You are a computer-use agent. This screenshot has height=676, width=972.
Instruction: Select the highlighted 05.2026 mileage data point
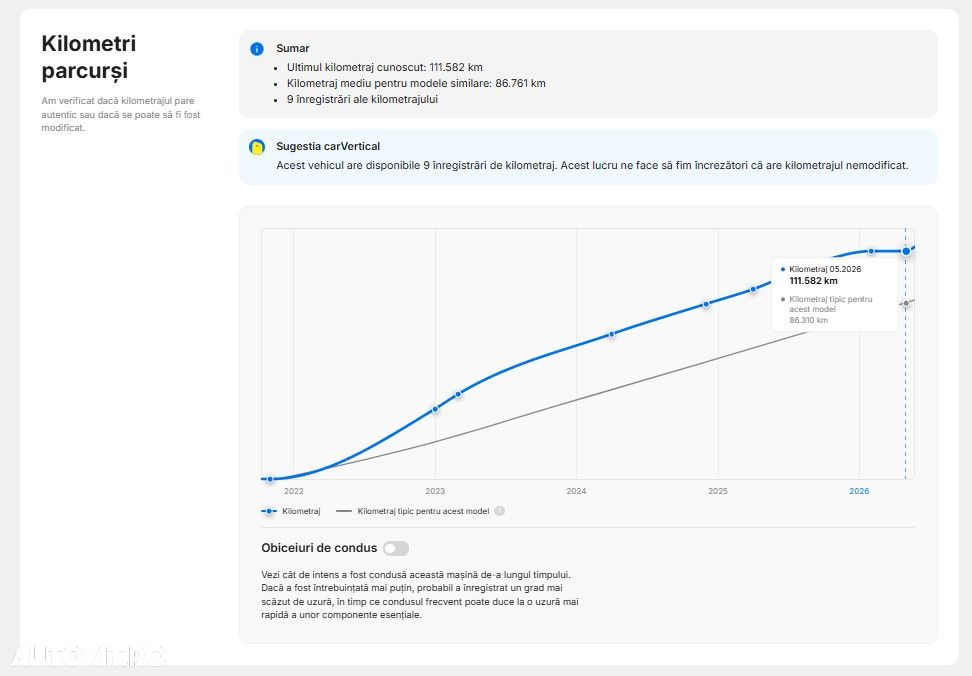[906, 251]
